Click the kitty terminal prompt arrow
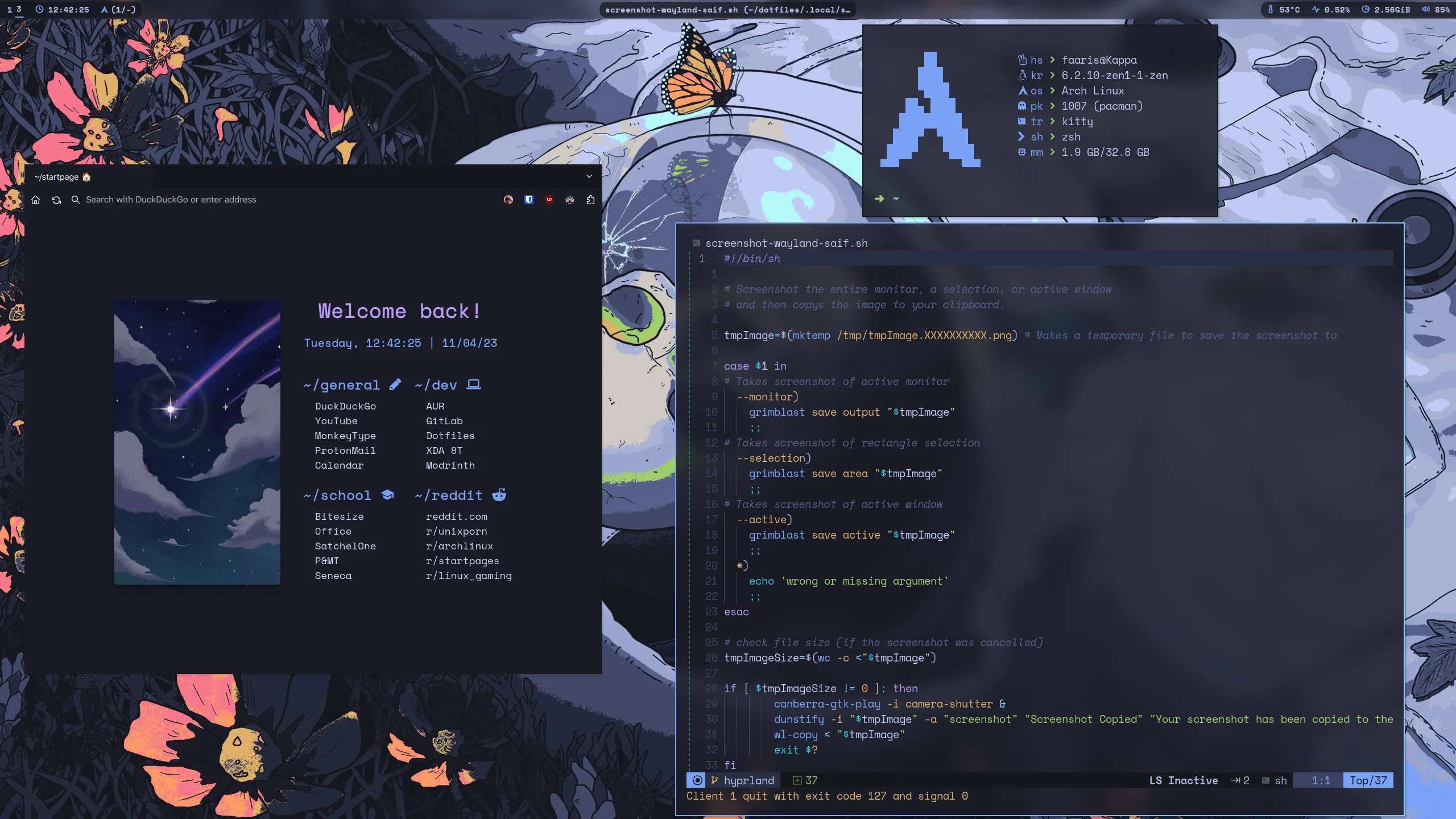This screenshot has height=819, width=1456. click(879, 198)
